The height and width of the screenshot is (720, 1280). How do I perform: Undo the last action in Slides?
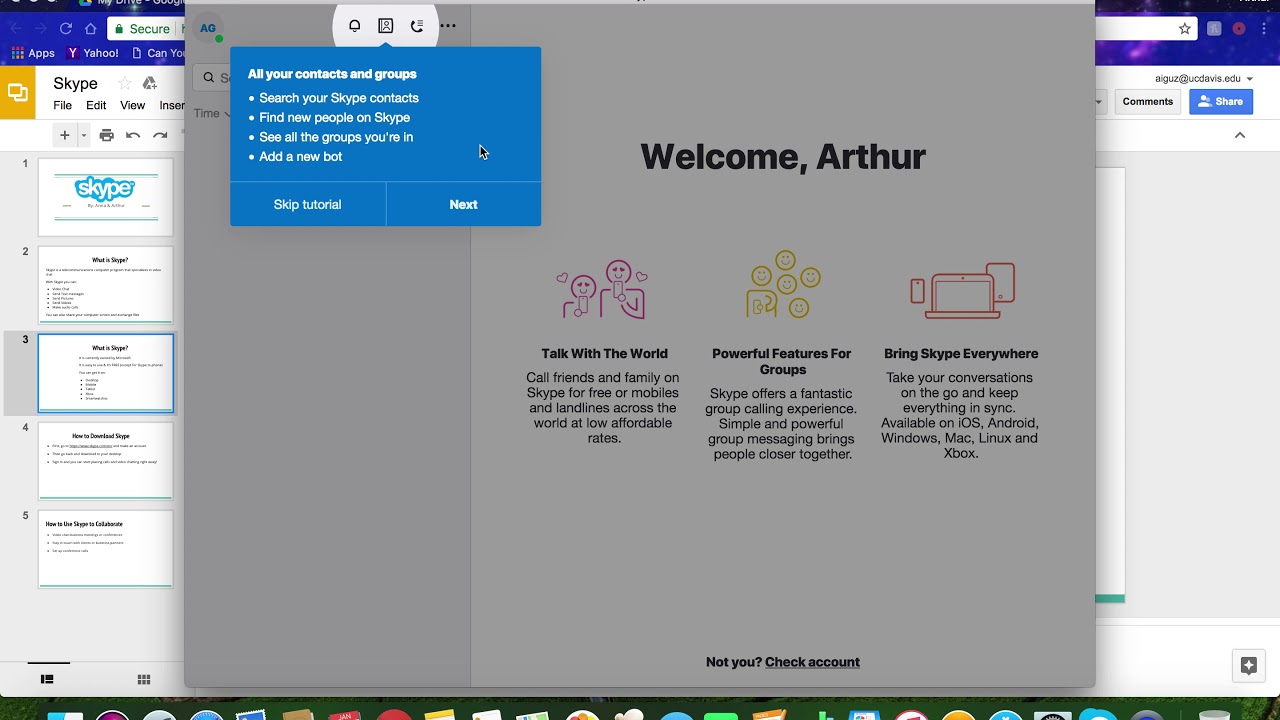pyautogui.click(x=133, y=135)
